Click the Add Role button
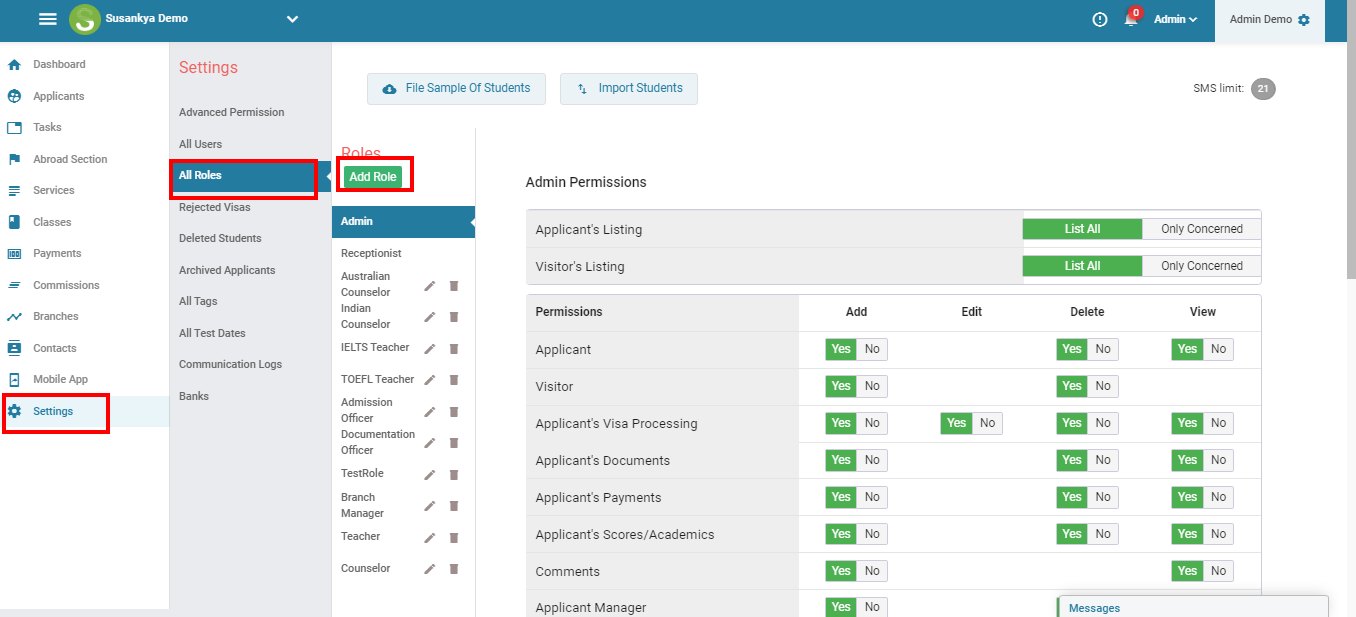The height and width of the screenshot is (617, 1356). tap(373, 177)
